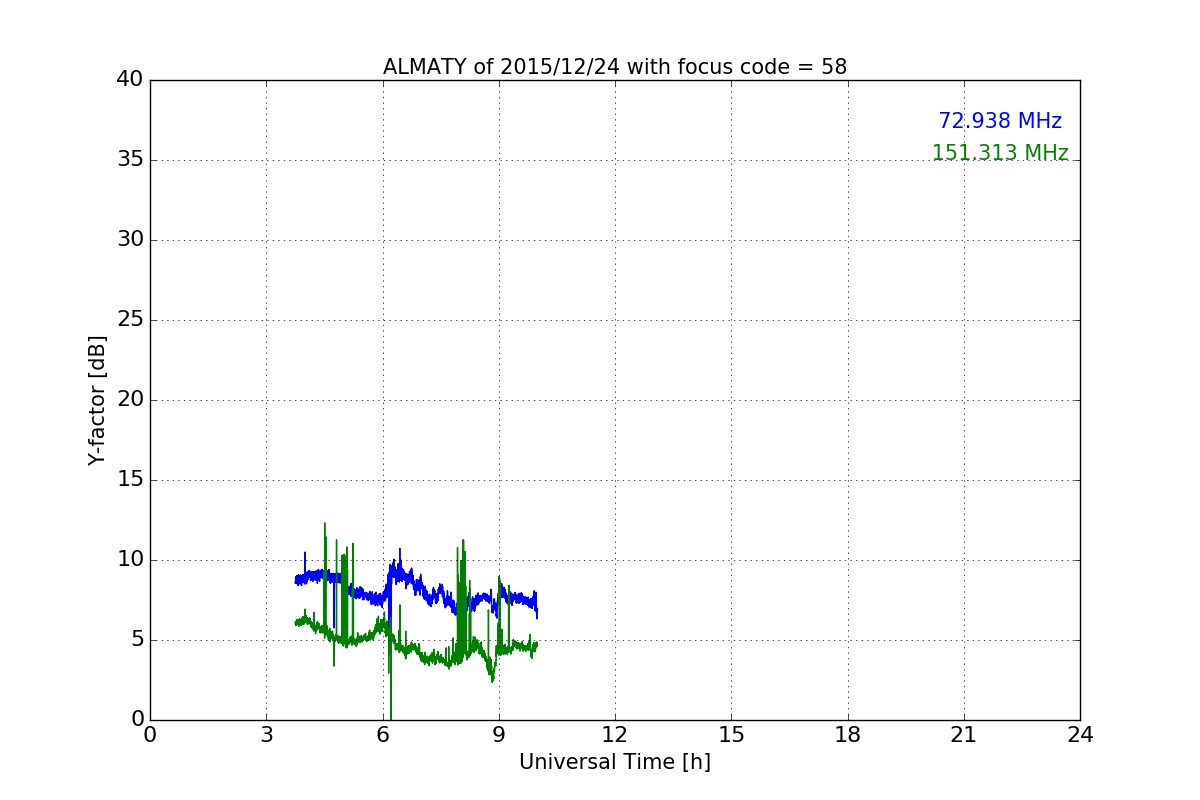This screenshot has width=1200, height=800.
Task: Select the 72.938 MHz legend label
Action: 1000,121
